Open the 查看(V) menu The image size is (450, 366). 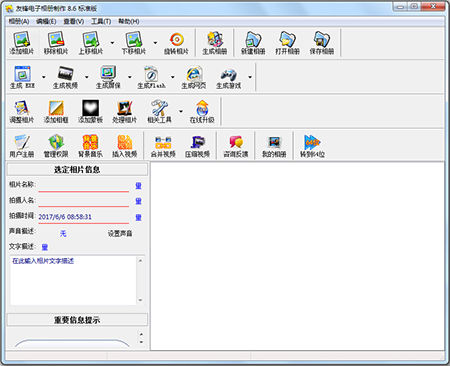tap(74, 21)
